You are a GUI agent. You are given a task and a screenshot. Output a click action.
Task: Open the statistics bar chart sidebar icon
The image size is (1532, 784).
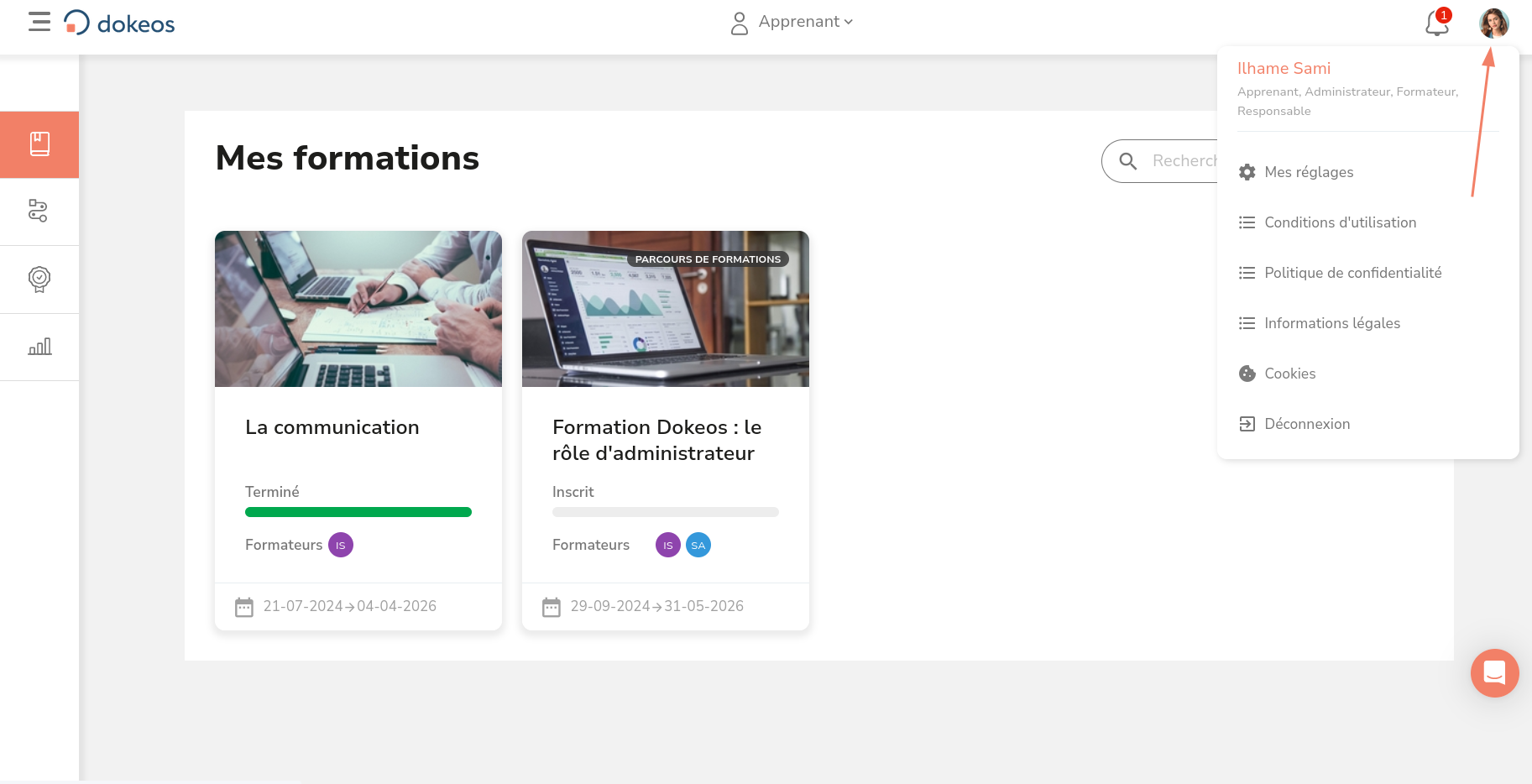pyautogui.click(x=39, y=347)
